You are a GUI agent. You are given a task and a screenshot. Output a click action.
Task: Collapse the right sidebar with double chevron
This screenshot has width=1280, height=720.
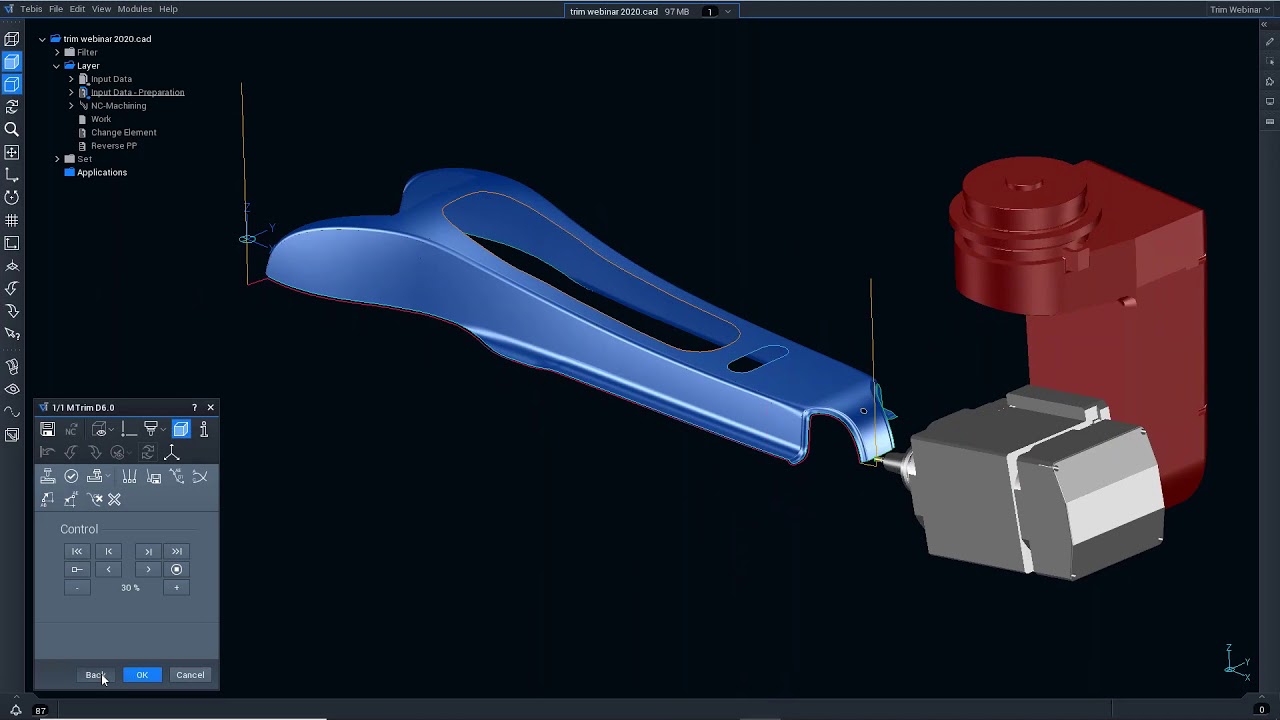[1264, 25]
